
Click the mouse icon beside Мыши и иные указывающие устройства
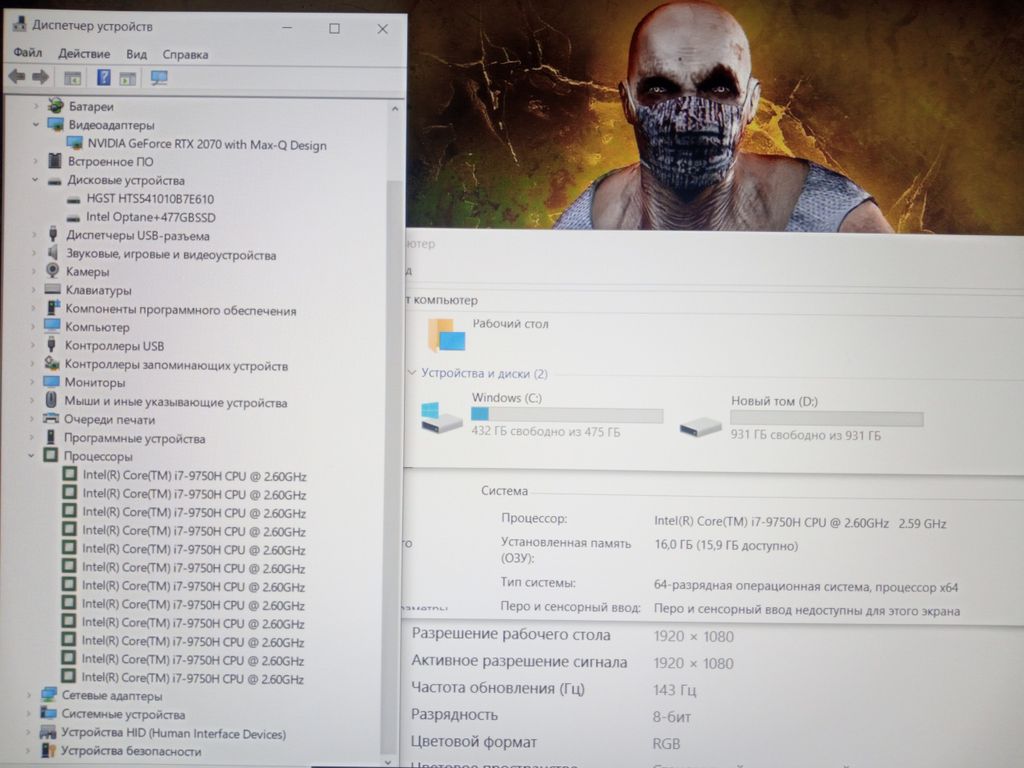pyautogui.click(x=51, y=401)
